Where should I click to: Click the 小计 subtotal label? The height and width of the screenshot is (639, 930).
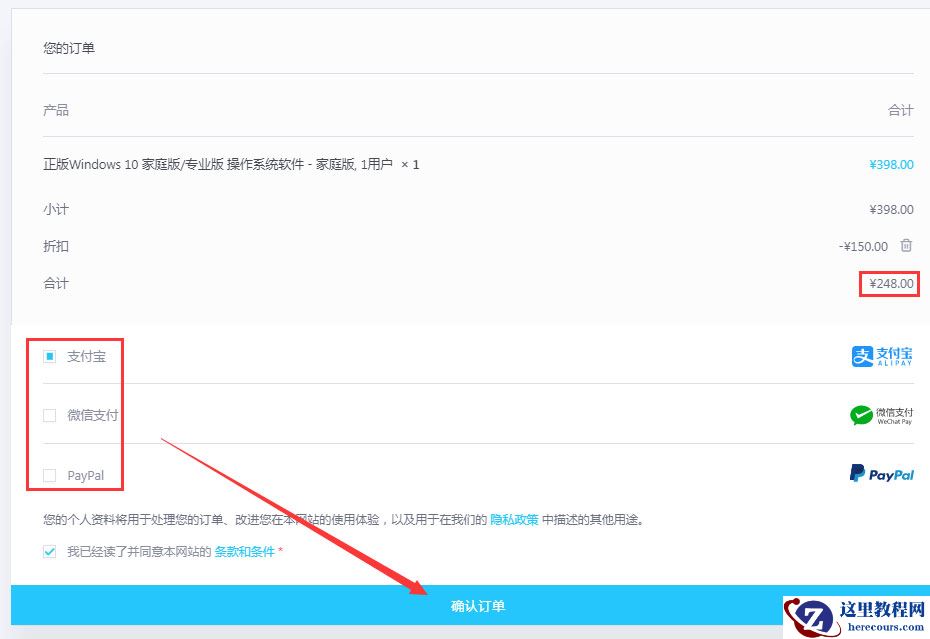[55, 209]
